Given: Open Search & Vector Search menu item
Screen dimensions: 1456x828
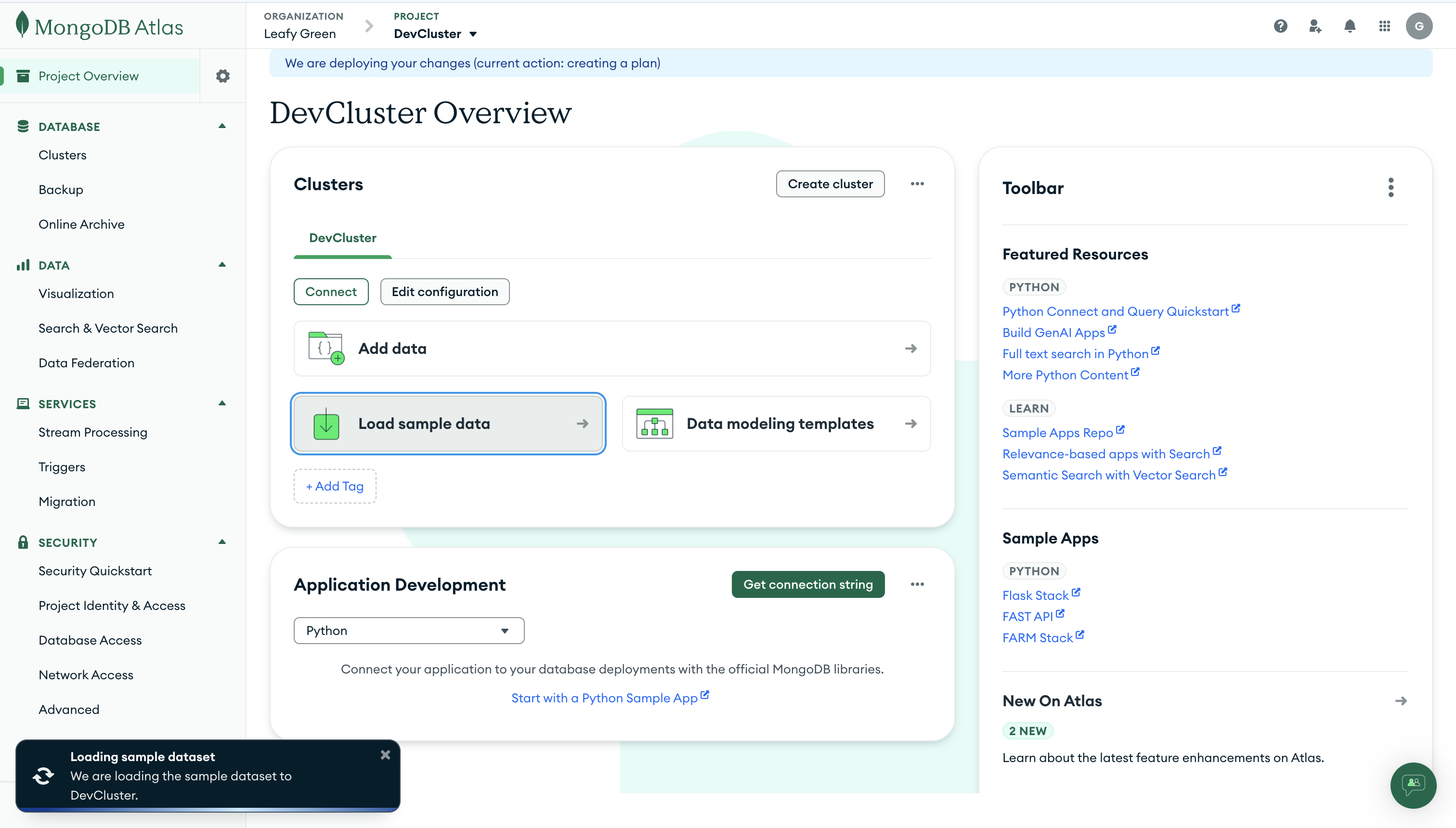Looking at the screenshot, I should click(x=108, y=328).
